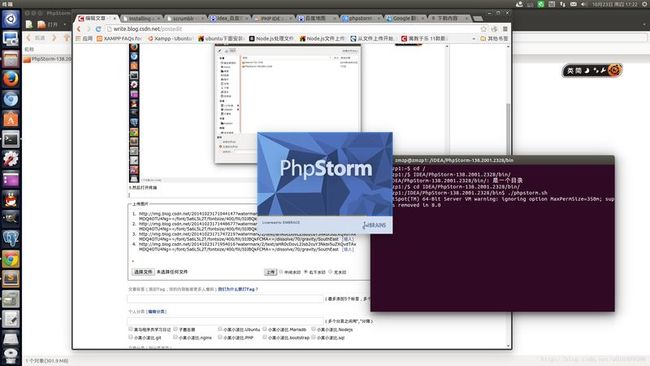Open the file manager Open button dropdown arrow
This screenshot has width=650, height=366.
[x=65, y=25]
